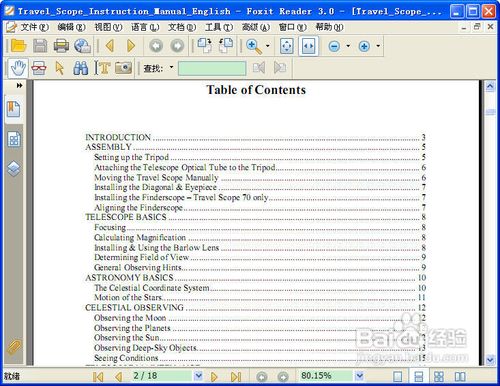The height and width of the screenshot is (386, 500).
Task: Open the Layers panel in the sidebar
Action: click(14, 168)
